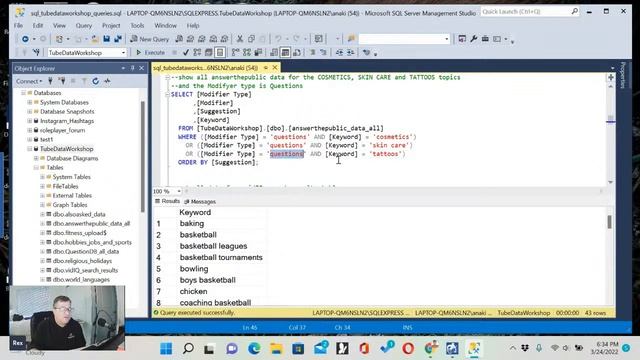Toggle the Results to File option
This screenshot has height=360, width=640.
point(297,53)
